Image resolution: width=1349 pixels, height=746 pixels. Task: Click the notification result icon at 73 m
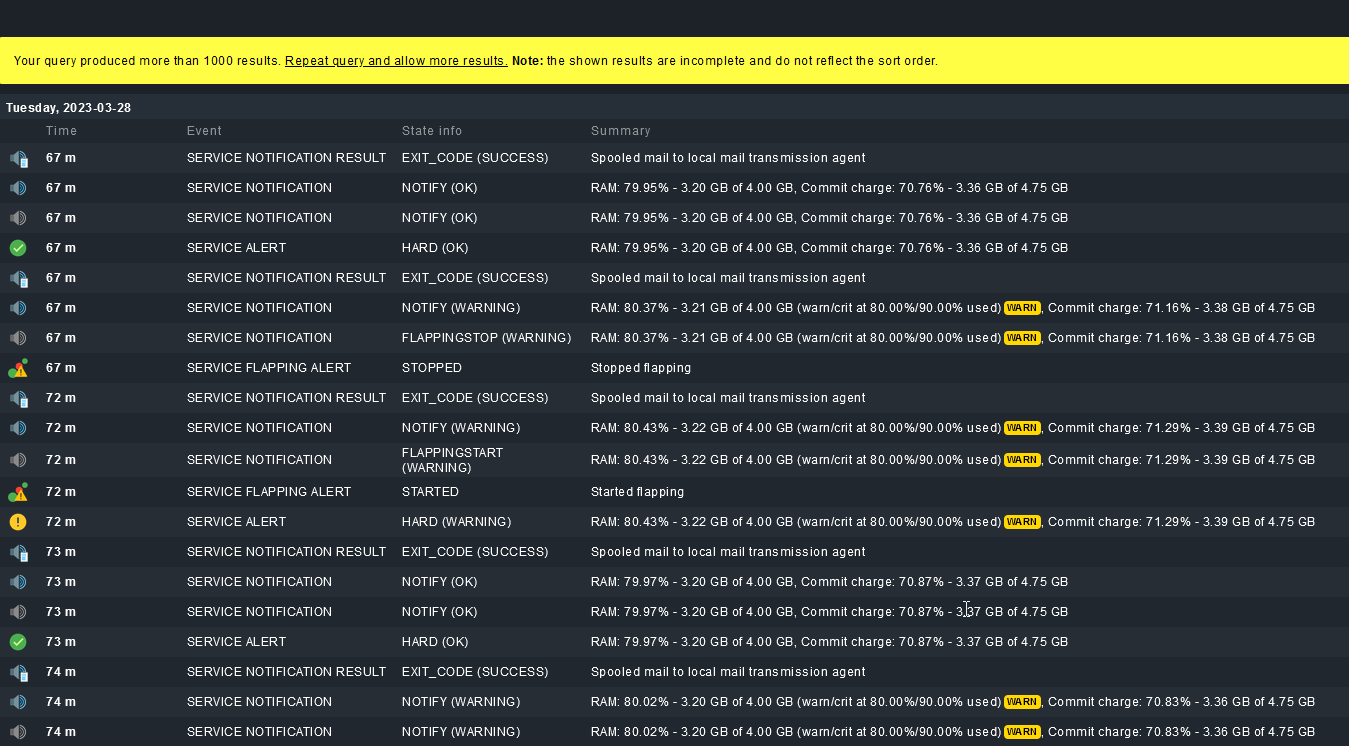18,552
